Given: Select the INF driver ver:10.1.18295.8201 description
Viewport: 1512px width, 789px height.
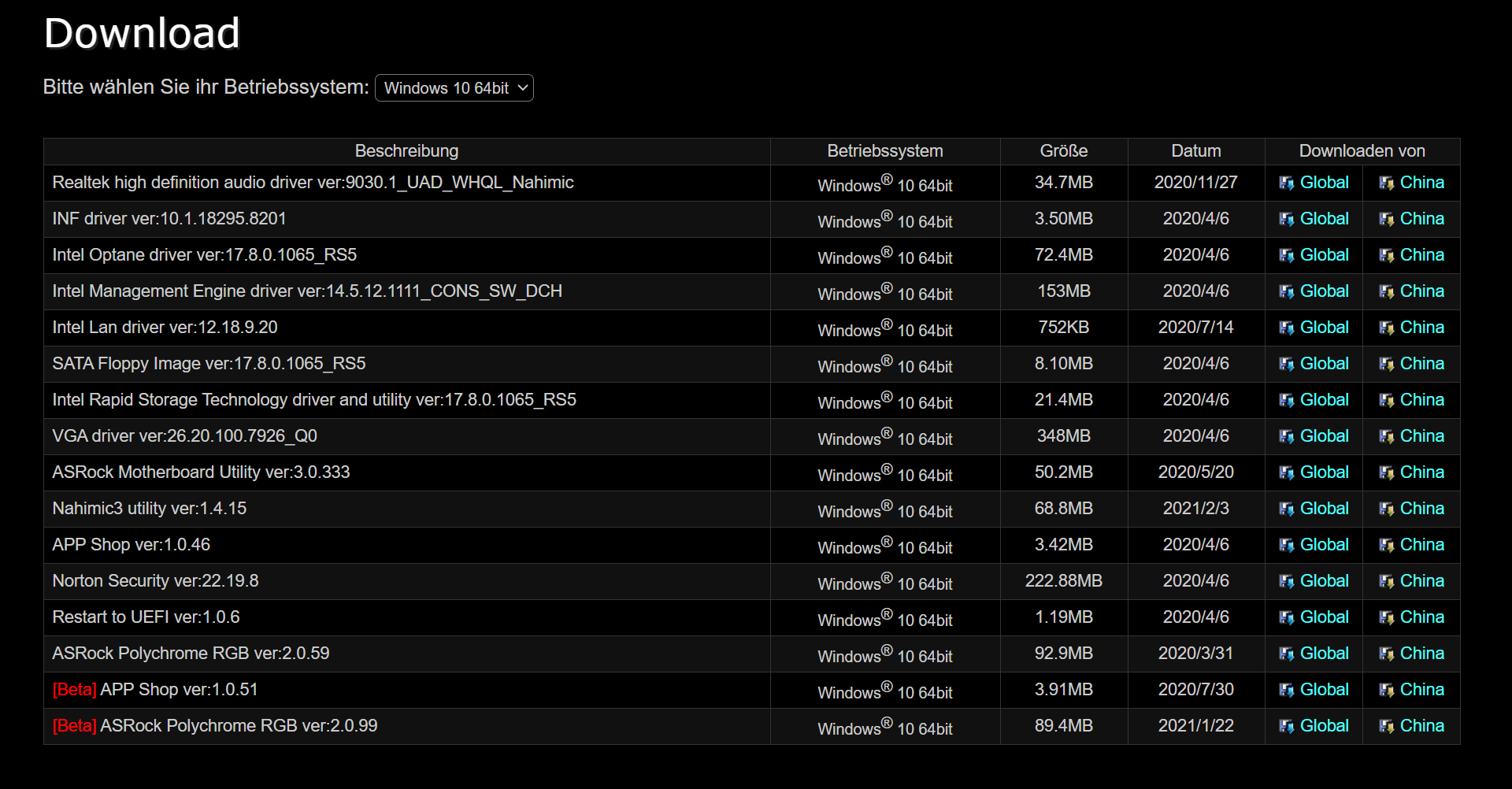Looking at the screenshot, I should click(169, 219).
